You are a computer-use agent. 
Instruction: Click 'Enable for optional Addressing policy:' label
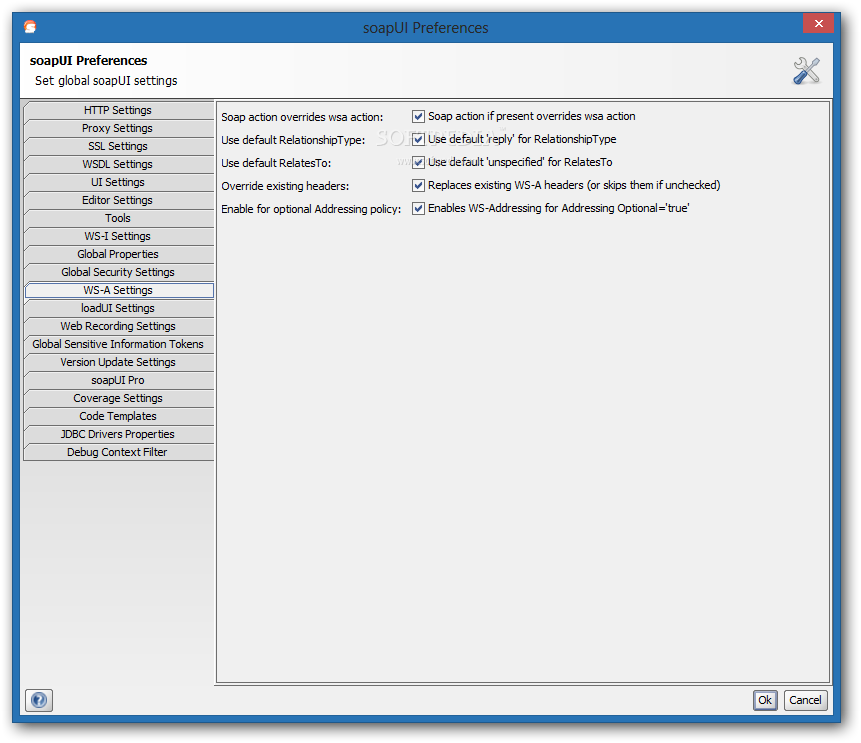[x=311, y=210]
